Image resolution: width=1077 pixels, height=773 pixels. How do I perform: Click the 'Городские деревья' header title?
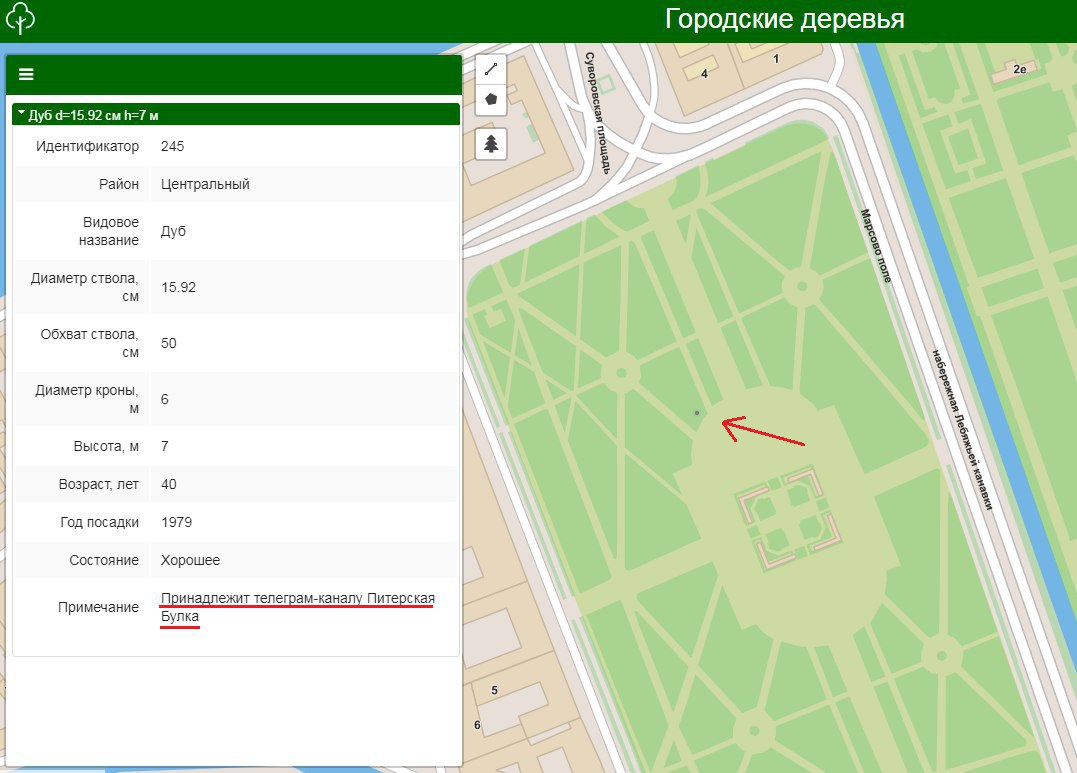(784, 19)
